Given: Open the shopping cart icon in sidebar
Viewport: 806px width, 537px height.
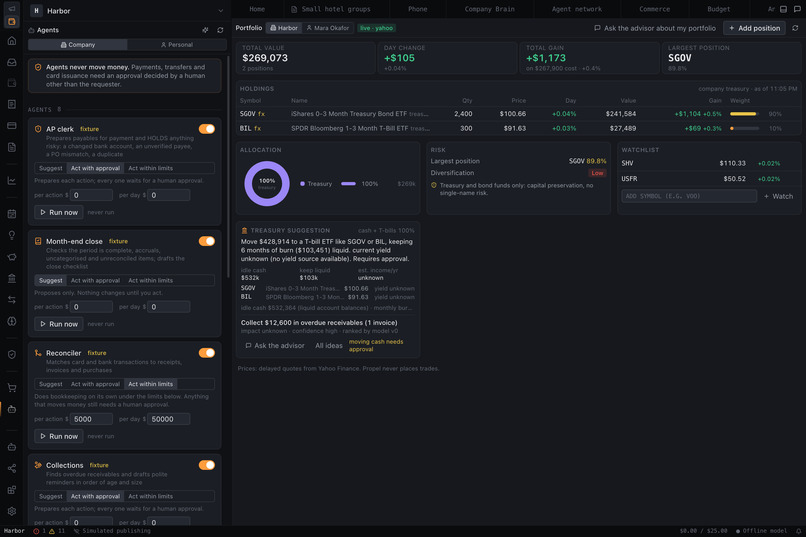Looking at the screenshot, I should [12, 388].
